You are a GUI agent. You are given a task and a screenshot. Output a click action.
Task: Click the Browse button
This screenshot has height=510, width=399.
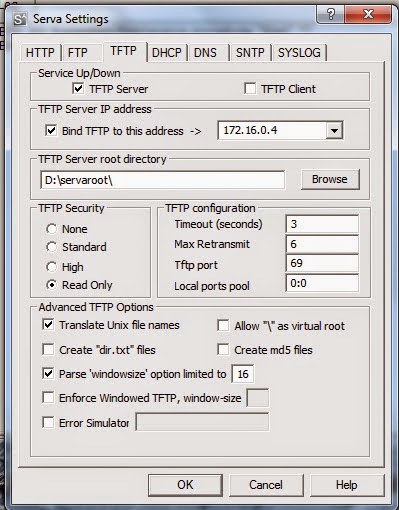pos(330,179)
